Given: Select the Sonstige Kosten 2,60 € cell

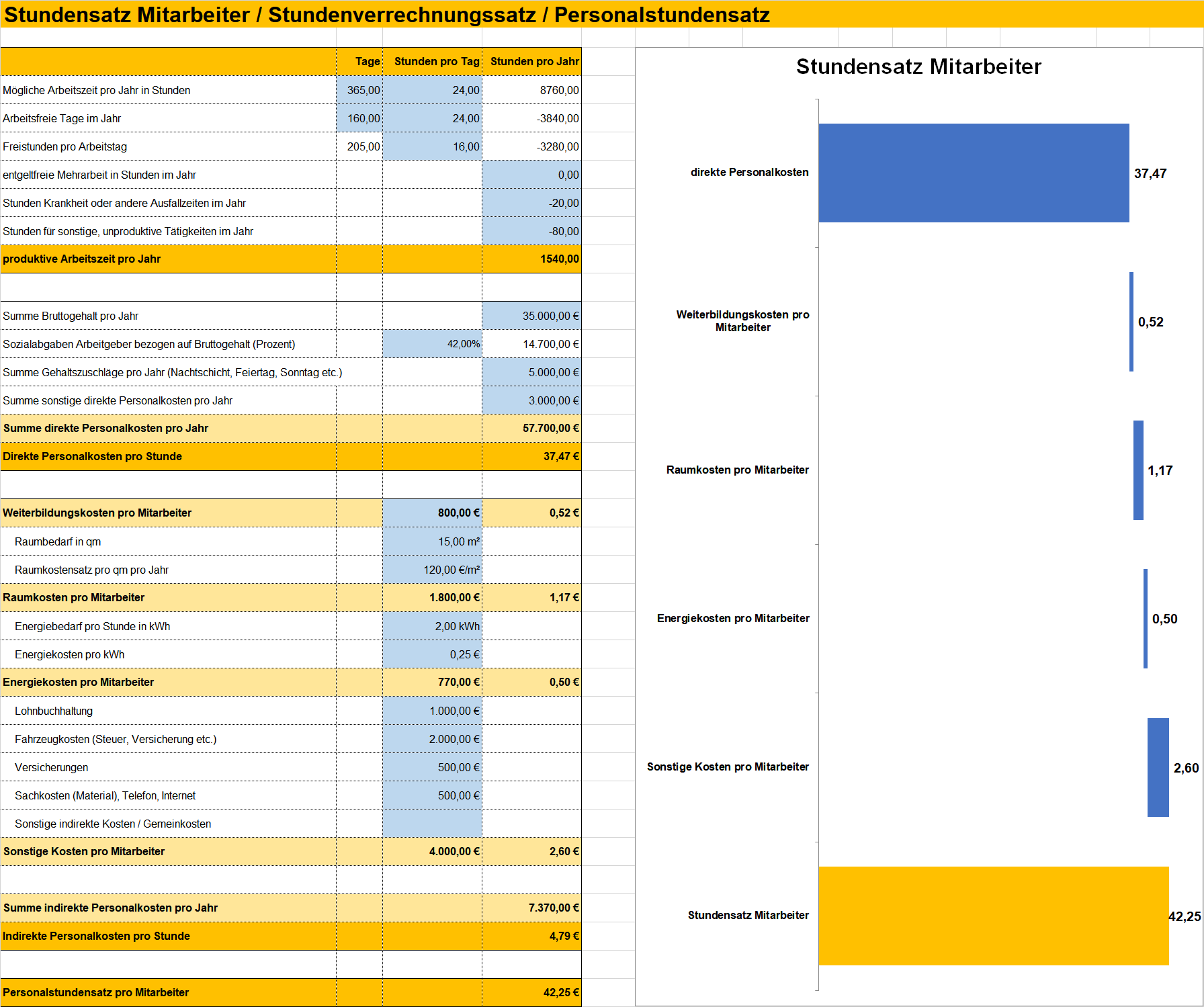Looking at the screenshot, I should (531, 852).
